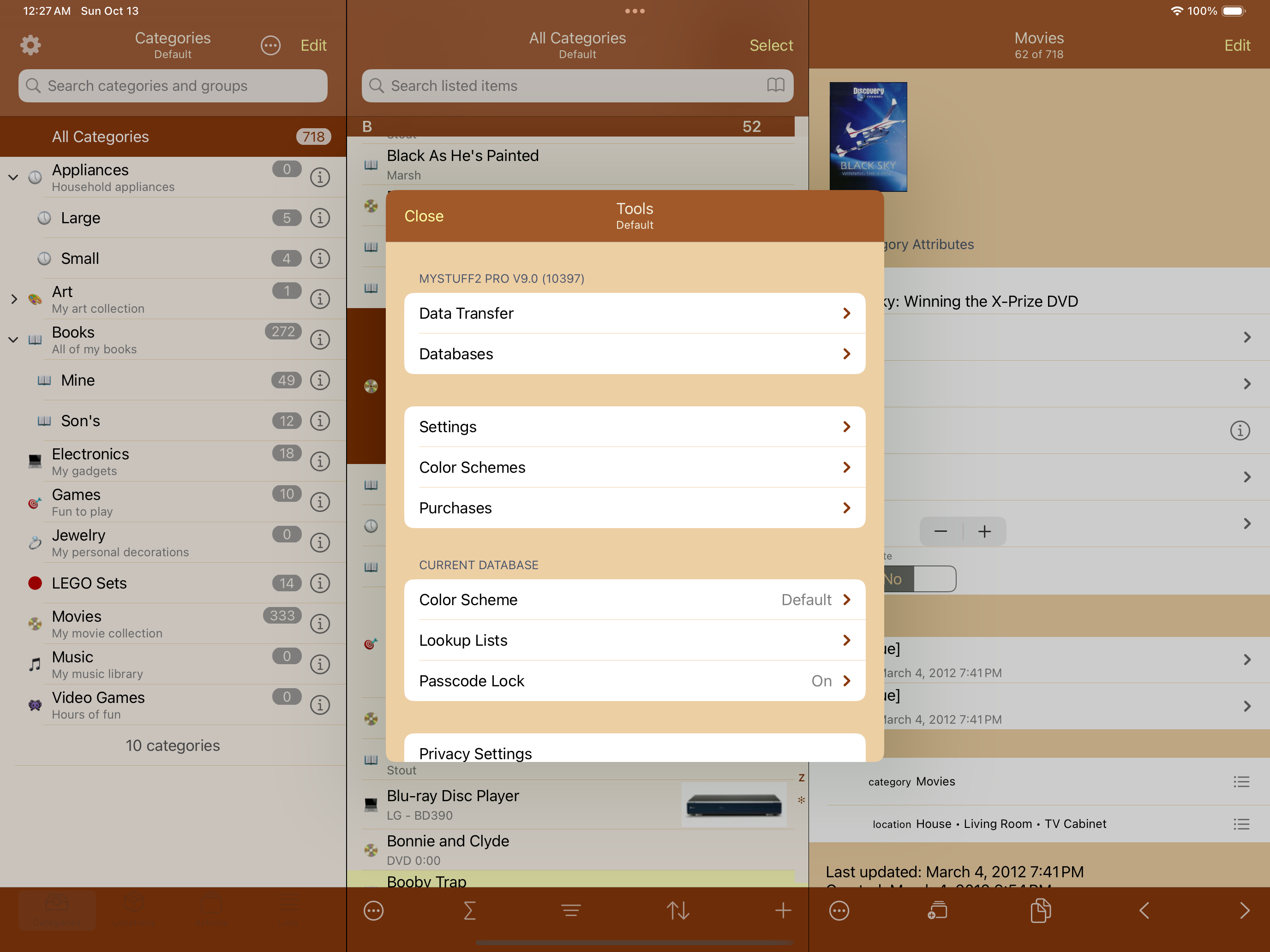Tap the barcode book icon in search field
Viewport: 1270px width, 952px height.
(x=775, y=85)
